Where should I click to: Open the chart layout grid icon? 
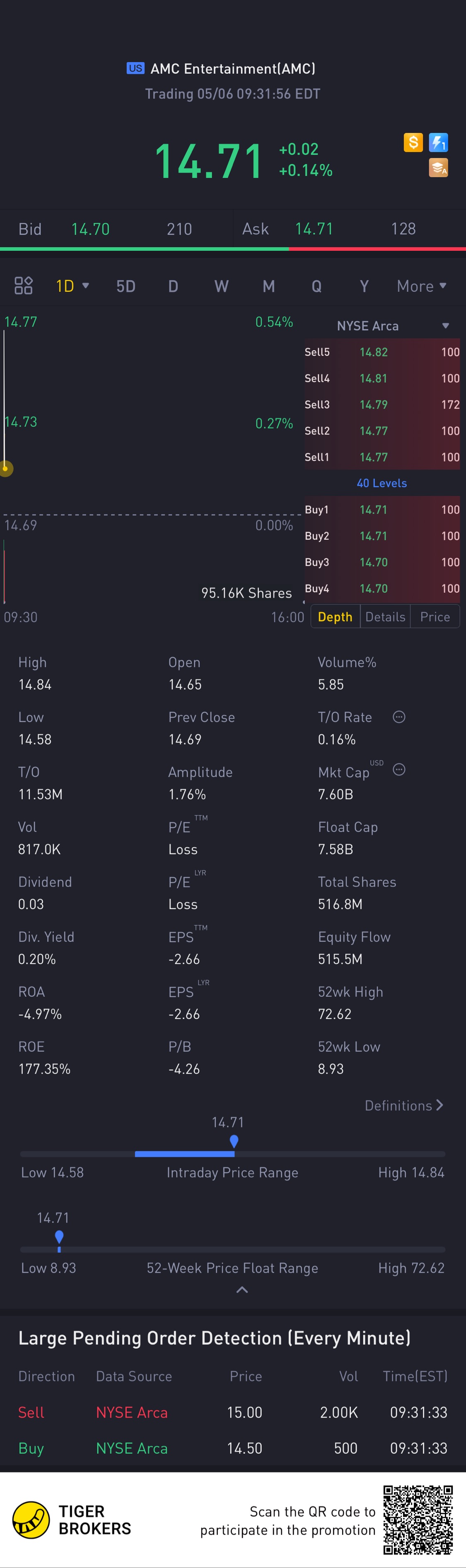(x=23, y=286)
